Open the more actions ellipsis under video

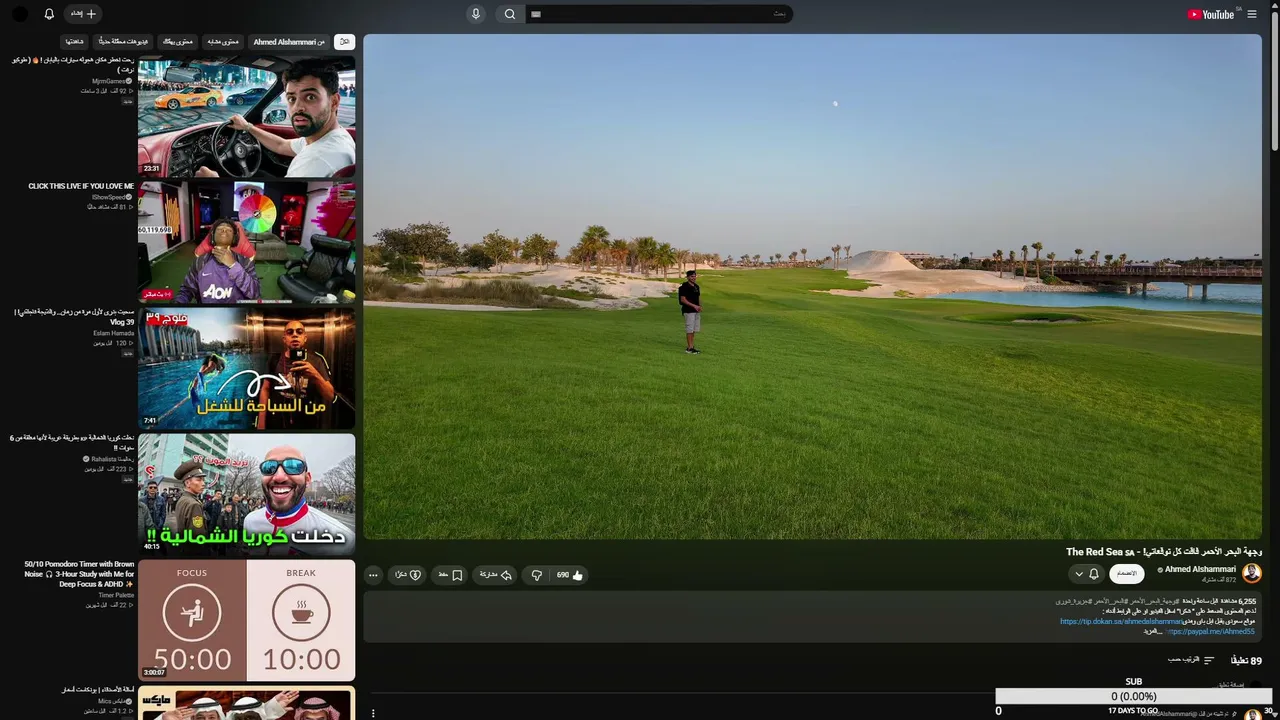pos(373,575)
